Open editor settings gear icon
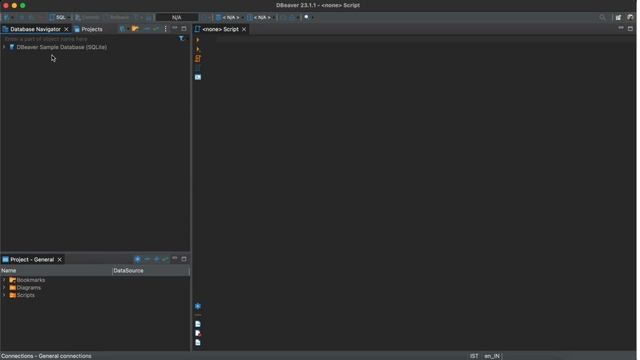Screen dimensions: 640x360 198,307
